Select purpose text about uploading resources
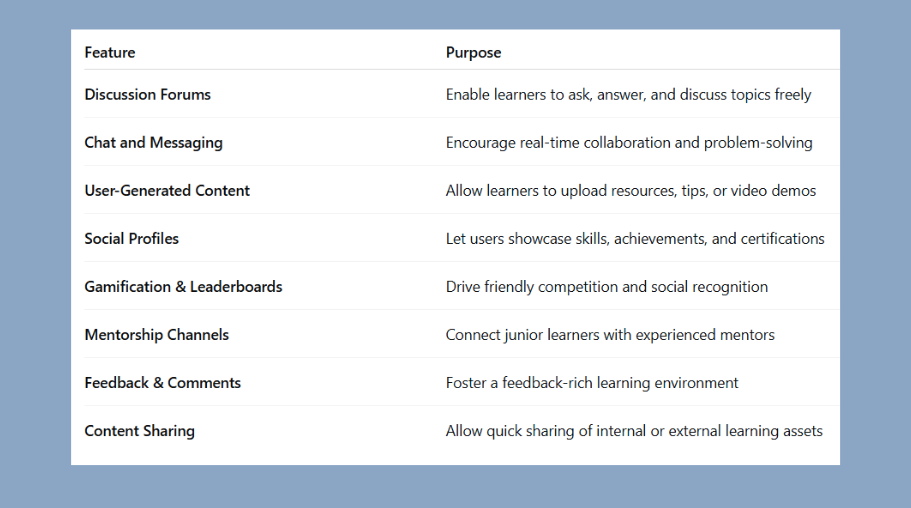The height and width of the screenshot is (508, 911). tap(631, 191)
